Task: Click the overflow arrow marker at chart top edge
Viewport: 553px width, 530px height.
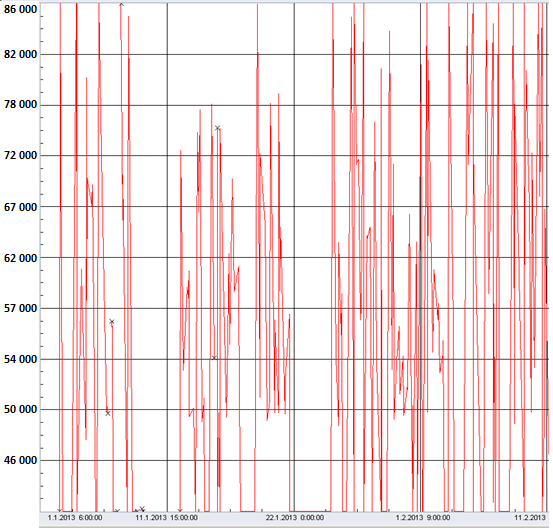Action: pos(121,5)
